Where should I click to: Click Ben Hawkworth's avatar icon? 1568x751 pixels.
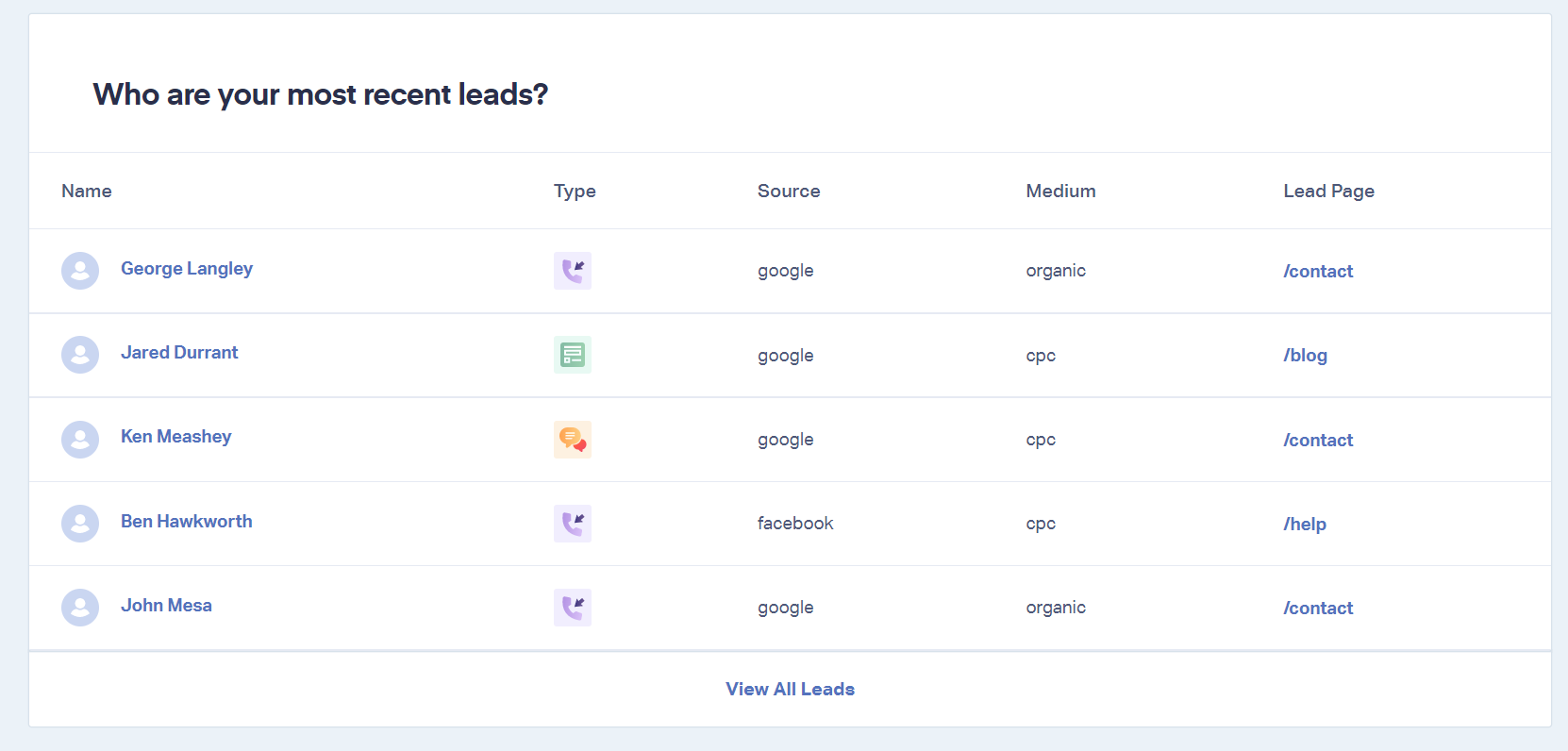(80, 524)
